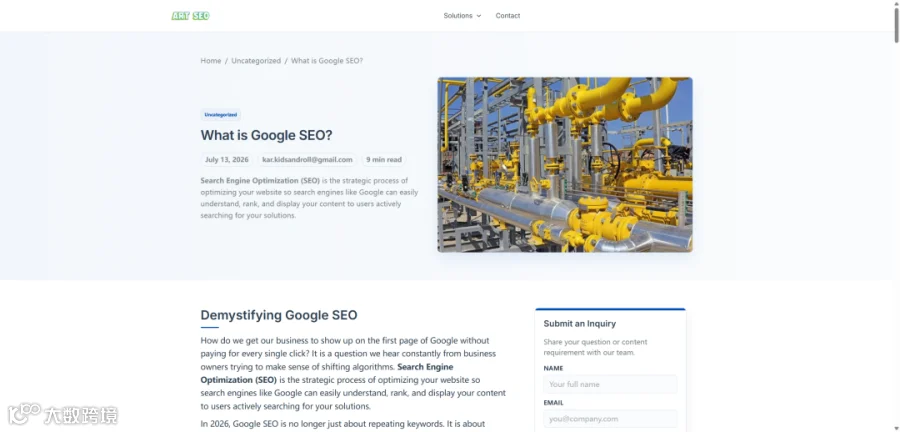This screenshot has width=900, height=432.
Task: Click the EMAIL field label
Action: (x=553, y=403)
